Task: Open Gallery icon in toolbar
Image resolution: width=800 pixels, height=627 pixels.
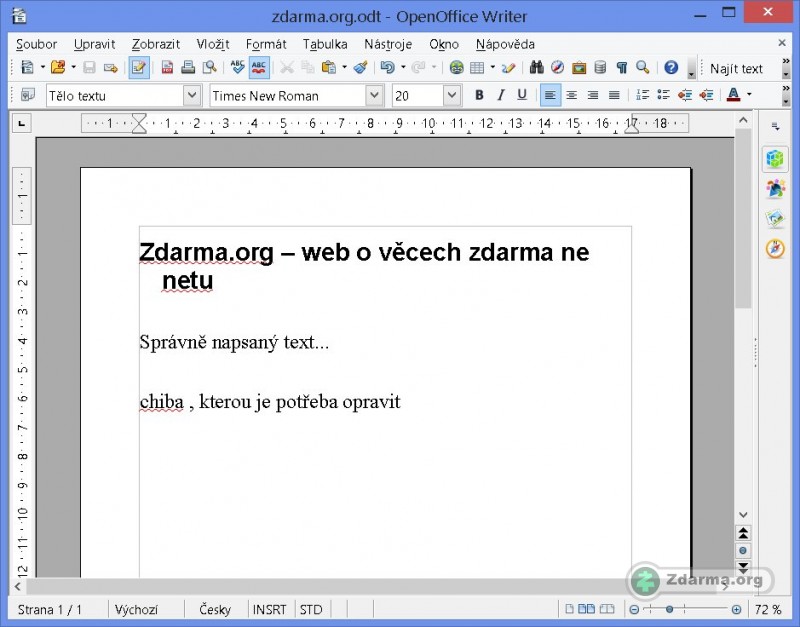Action: pyautogui.click(x=579, y=67)
